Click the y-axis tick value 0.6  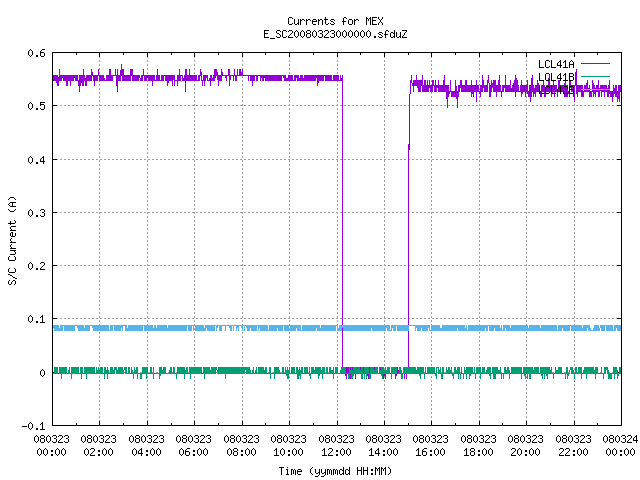(x=36, y=53)
